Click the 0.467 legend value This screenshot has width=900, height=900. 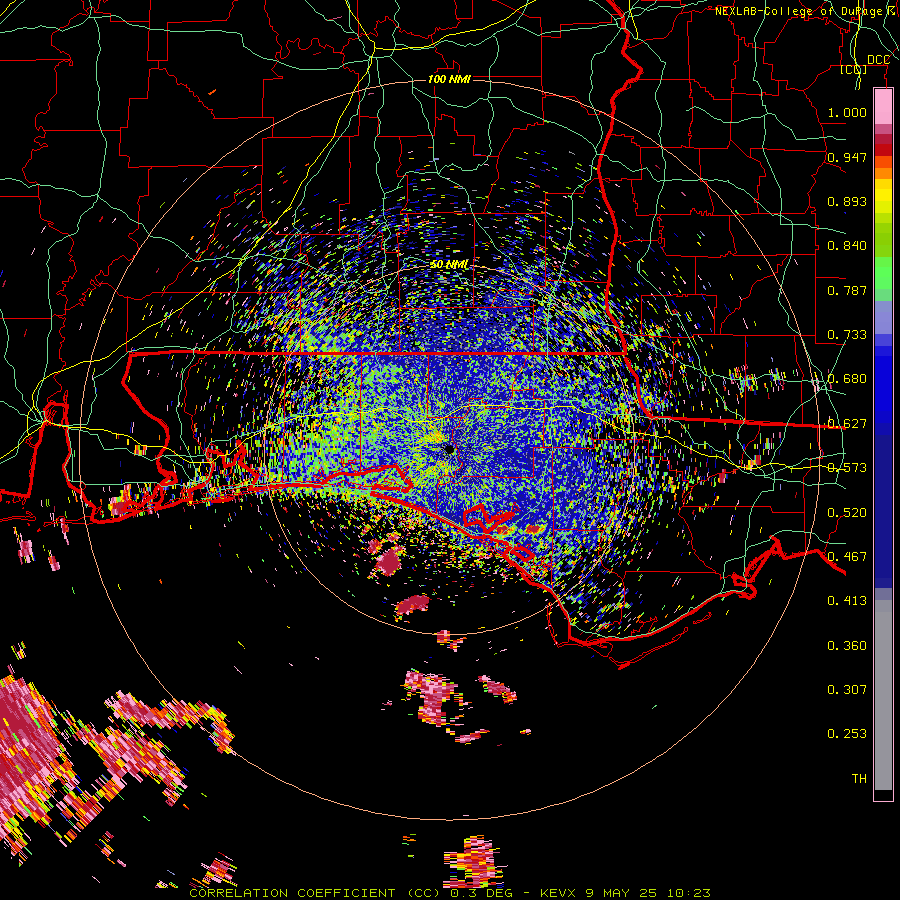(x=847, y=557)
